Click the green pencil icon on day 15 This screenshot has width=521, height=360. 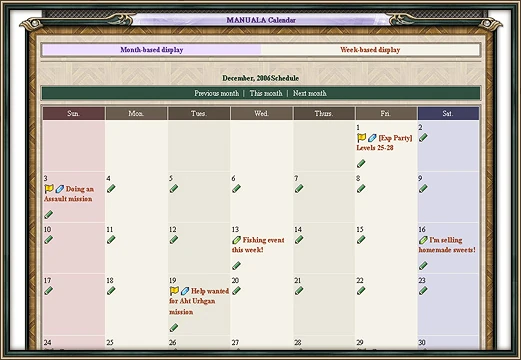click(361, 240)
